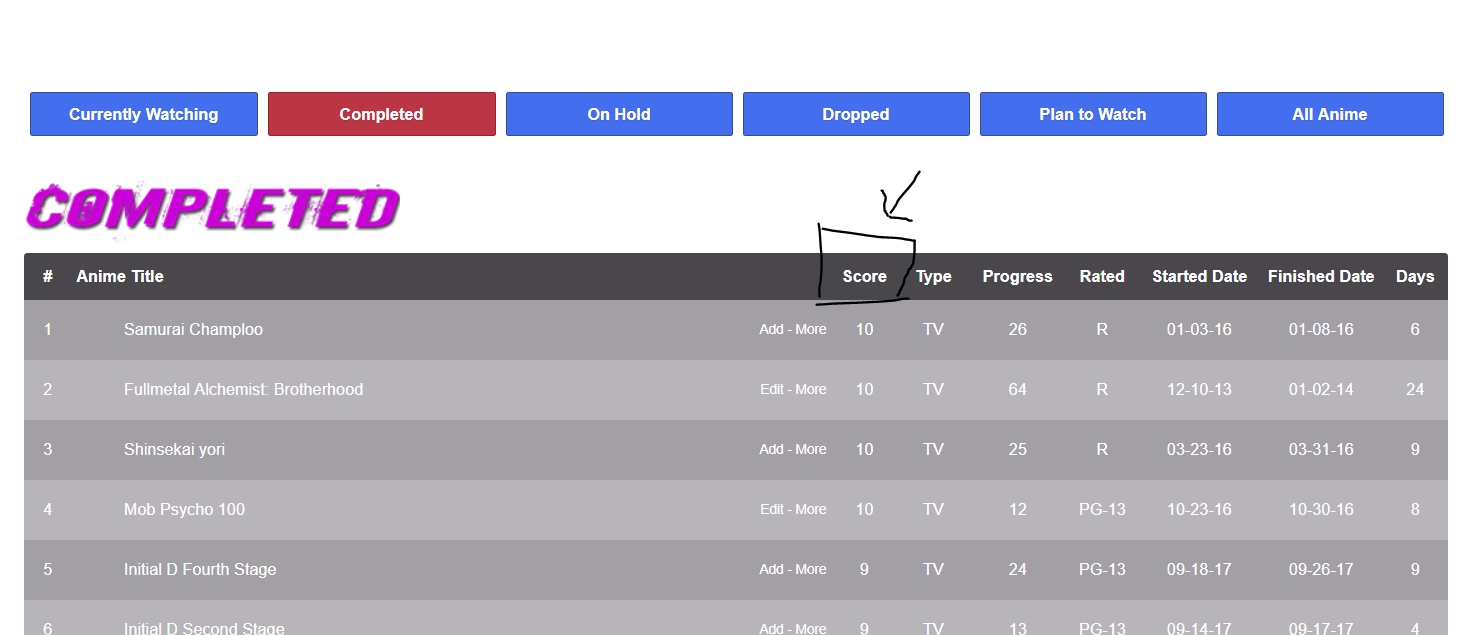Viewport: 1466px width, 635px height.
Task: Open the Mob Psycho 100 title link
Action: coord(184,509)
